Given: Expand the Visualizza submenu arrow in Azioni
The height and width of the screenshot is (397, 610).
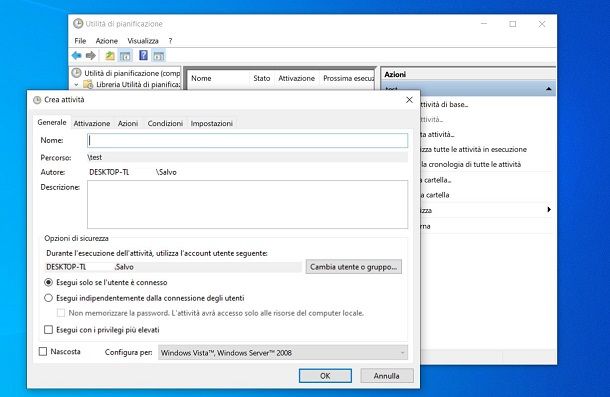Looking at the screenshot, I should point(549,209).
